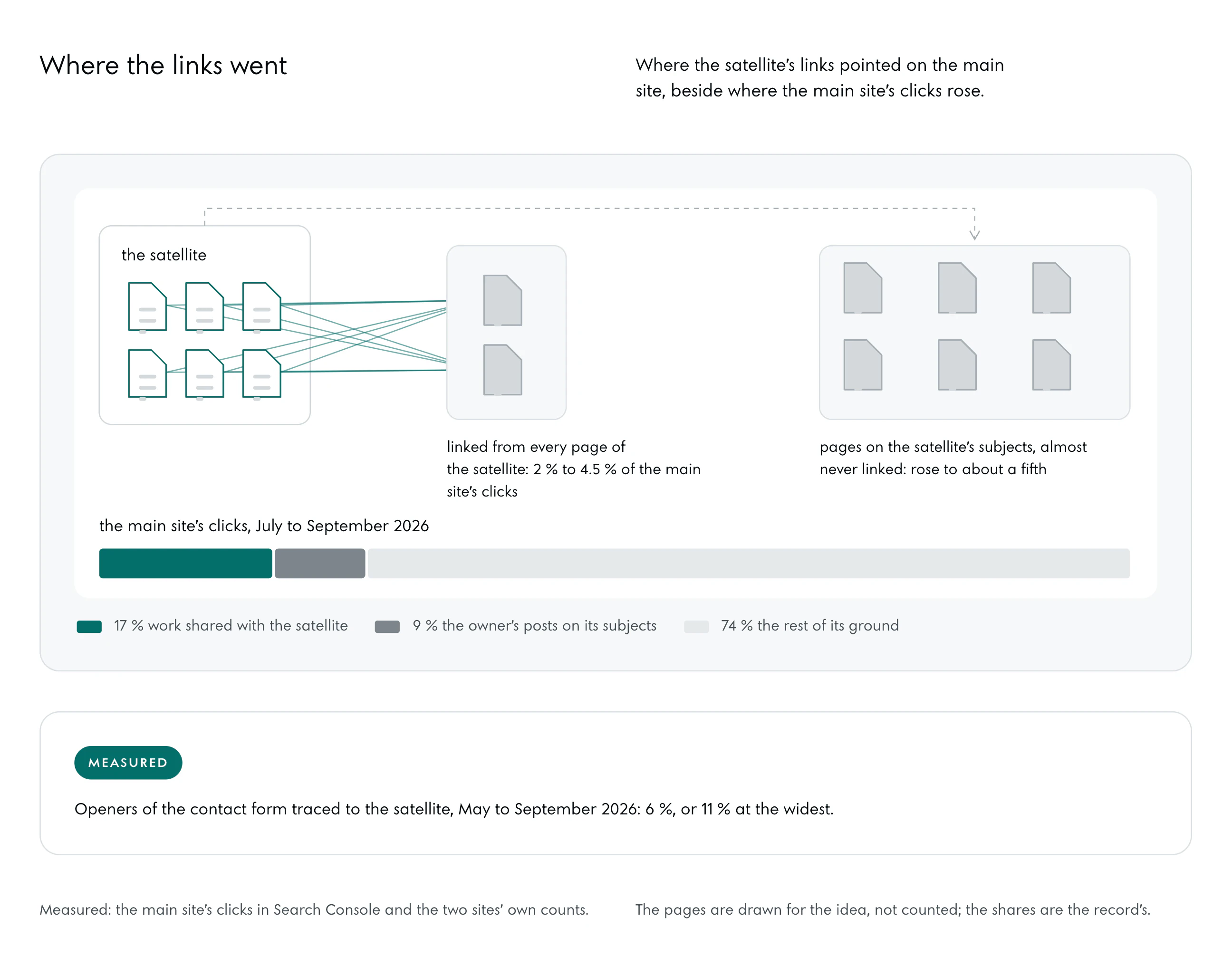The width and height of the screenshot is (1232, 966).
Task: Click top-left page in the six-page group
Action: pyautogui.click(x=863, y=288)
